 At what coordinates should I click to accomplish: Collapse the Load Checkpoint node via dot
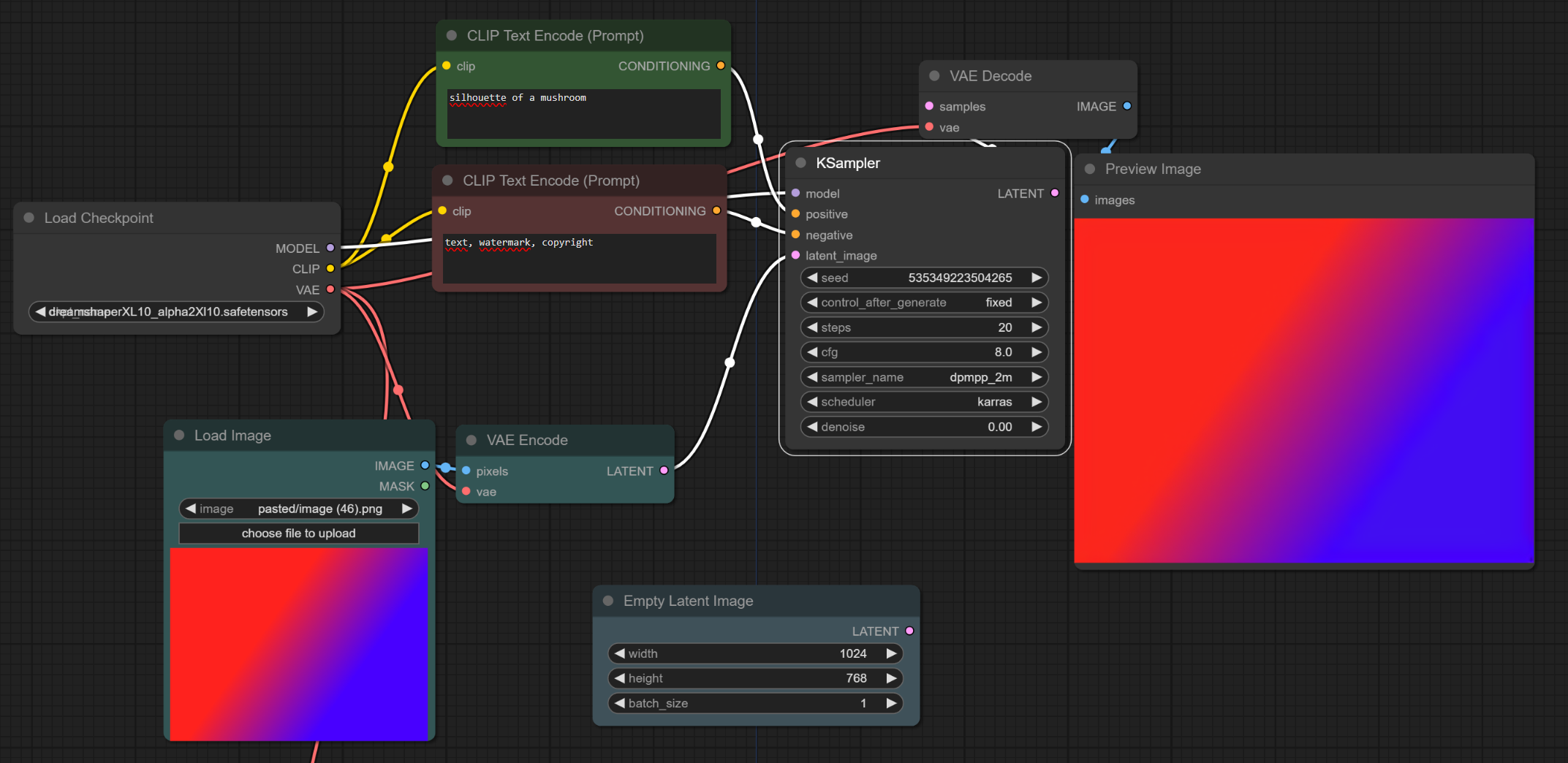29,218
